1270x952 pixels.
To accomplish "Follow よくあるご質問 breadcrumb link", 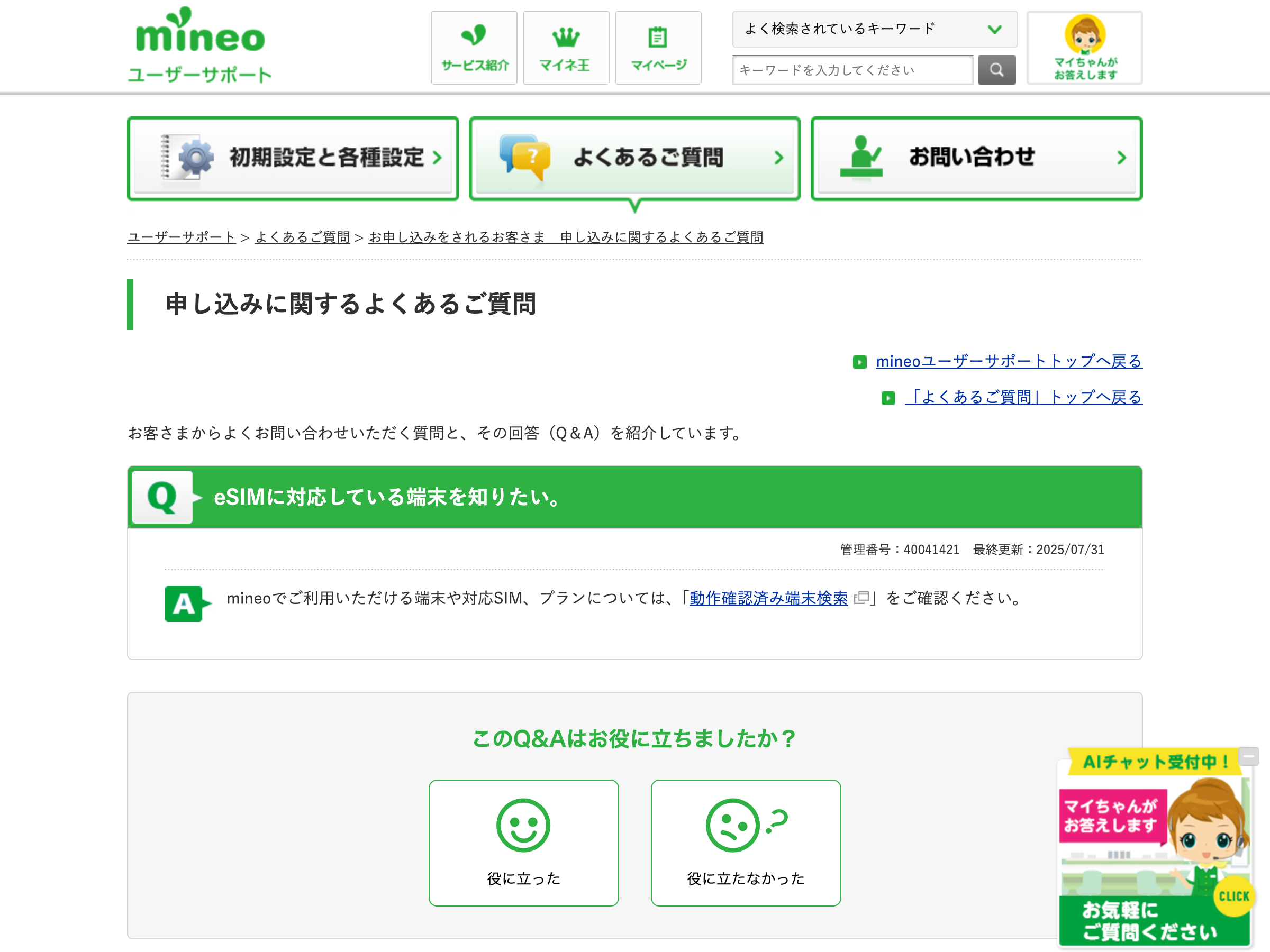I will 303,237.
